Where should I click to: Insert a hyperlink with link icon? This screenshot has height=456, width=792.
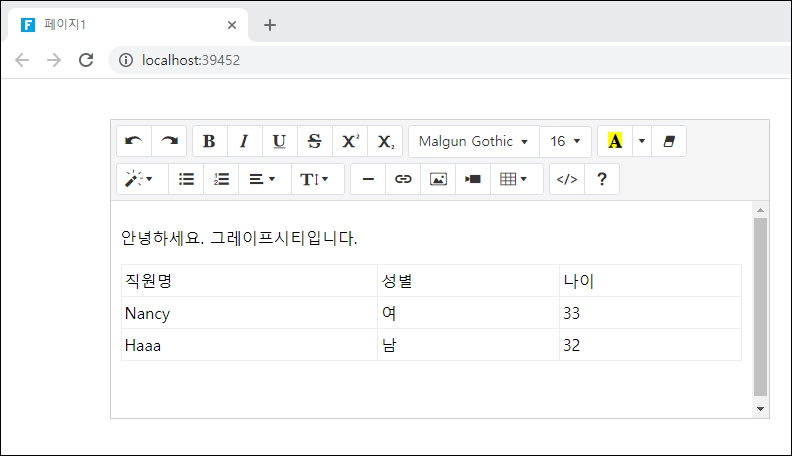click(403, 179)
